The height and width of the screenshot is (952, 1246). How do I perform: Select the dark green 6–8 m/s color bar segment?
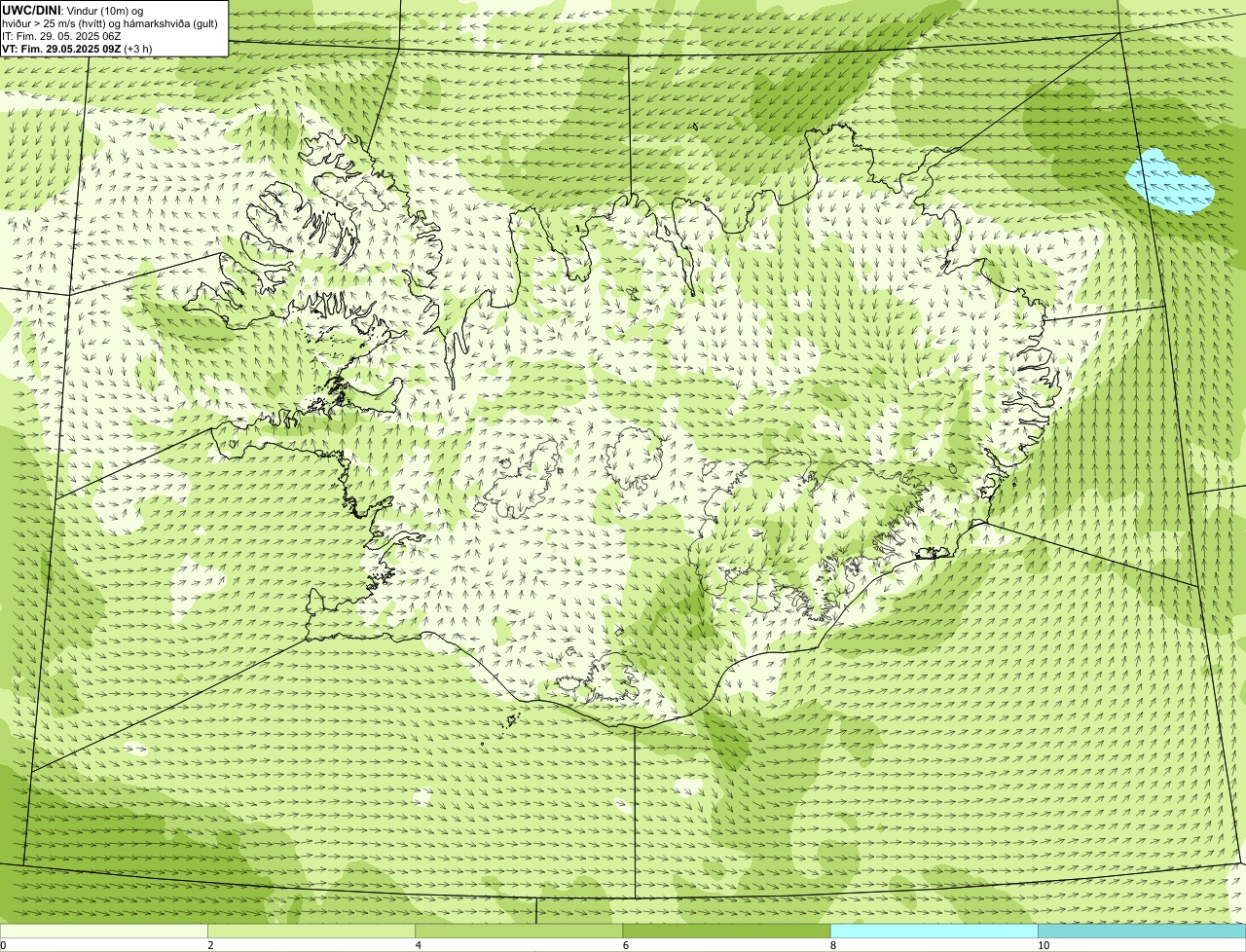point(726,932)
